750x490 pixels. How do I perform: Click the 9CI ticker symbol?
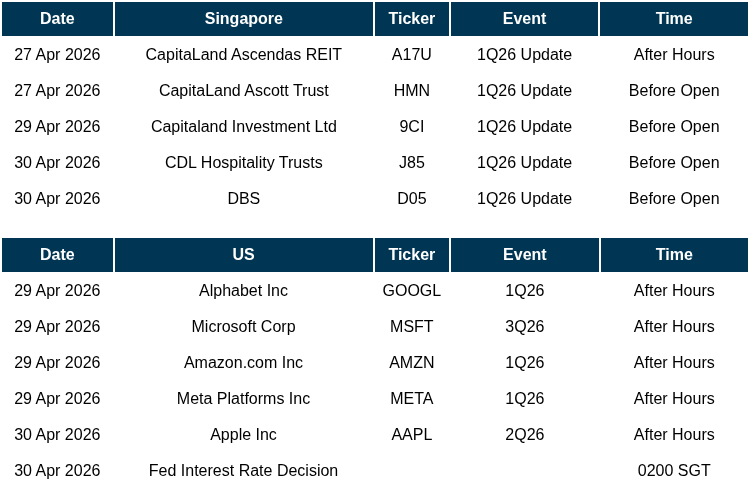(411, 127)
